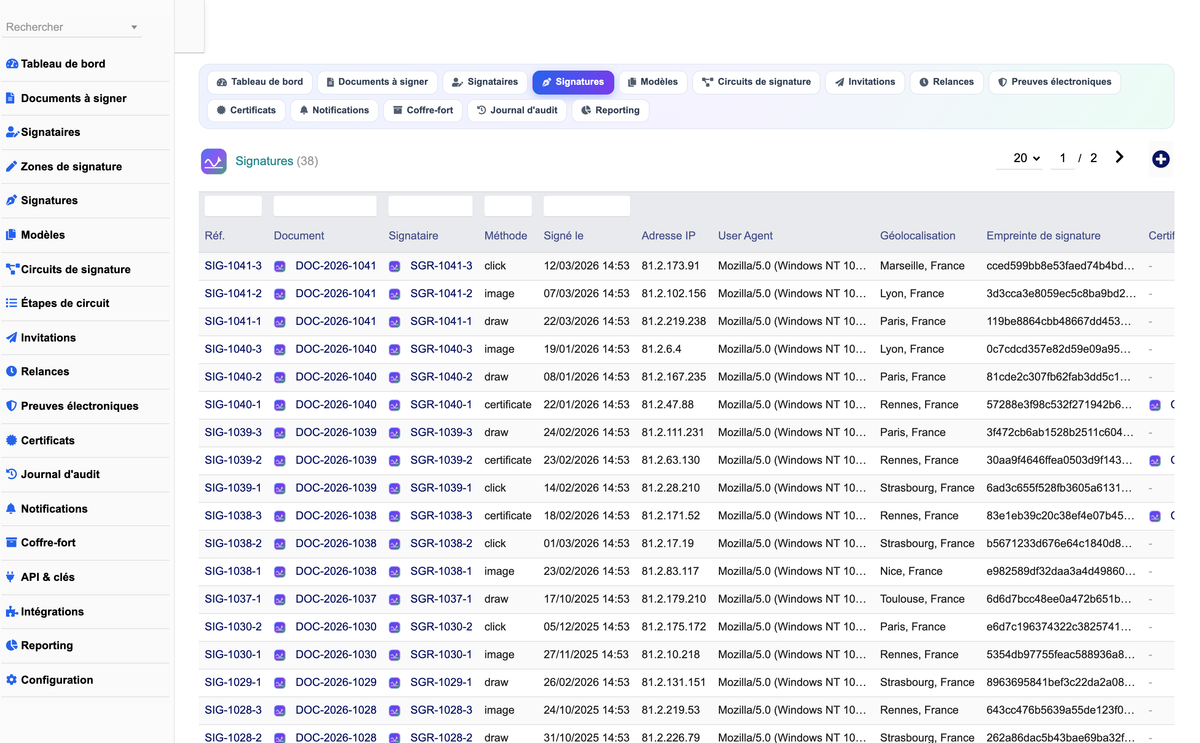Viewport: 1200px width, 743px height.
Task: Open signer SGR-1039-1 link
Action: click(x=441, y=488)
